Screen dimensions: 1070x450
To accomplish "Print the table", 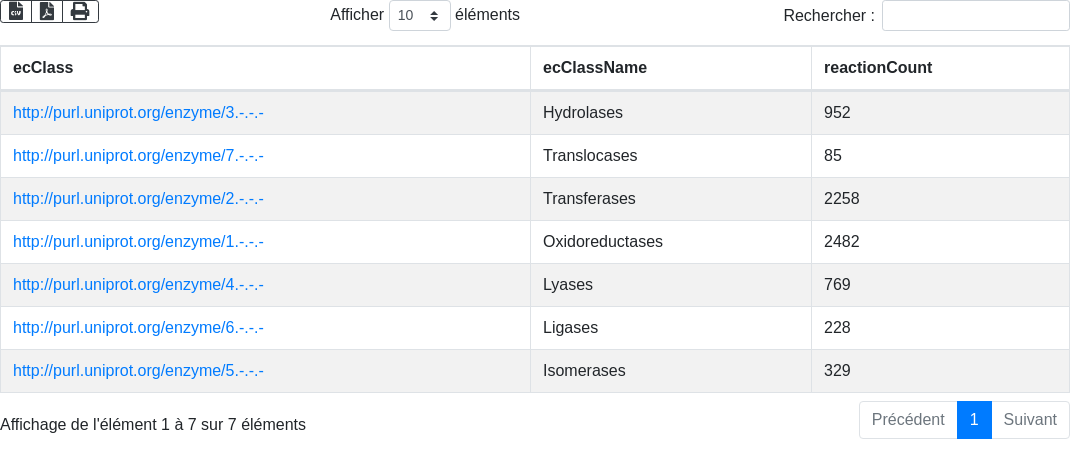I will pyautogui.click(x=80, y=11).
